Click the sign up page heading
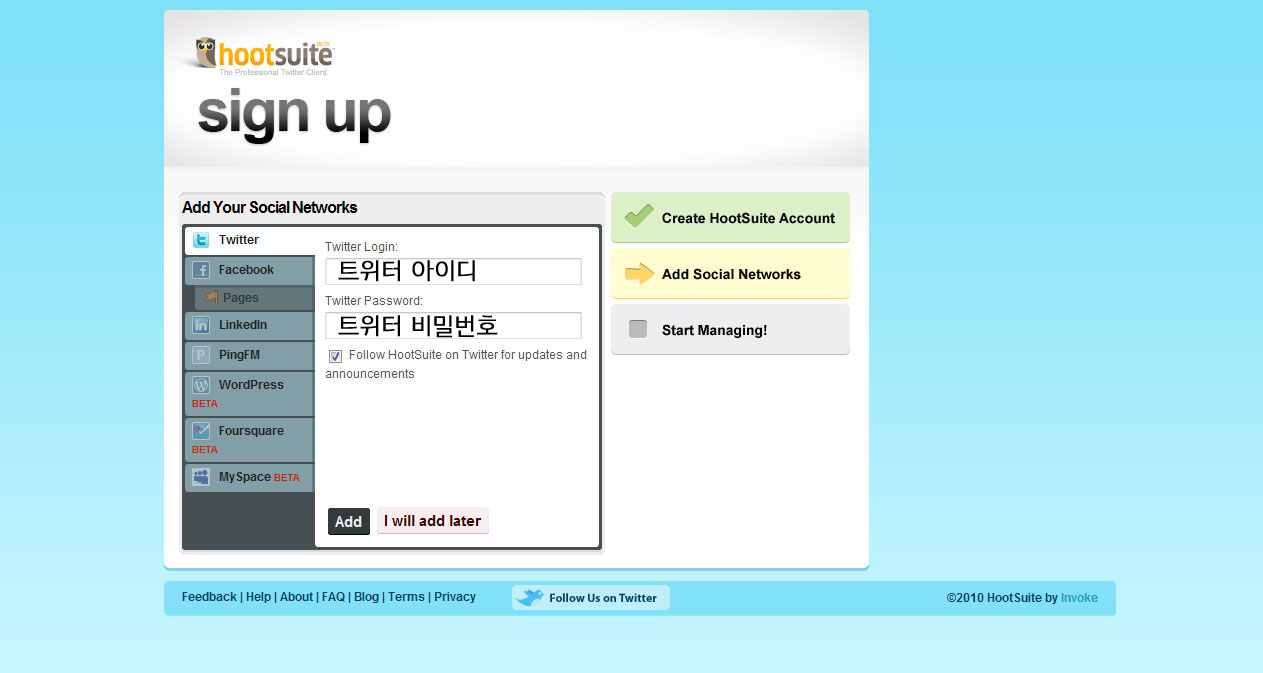The image size is (1263, 673). click(294, 114)
